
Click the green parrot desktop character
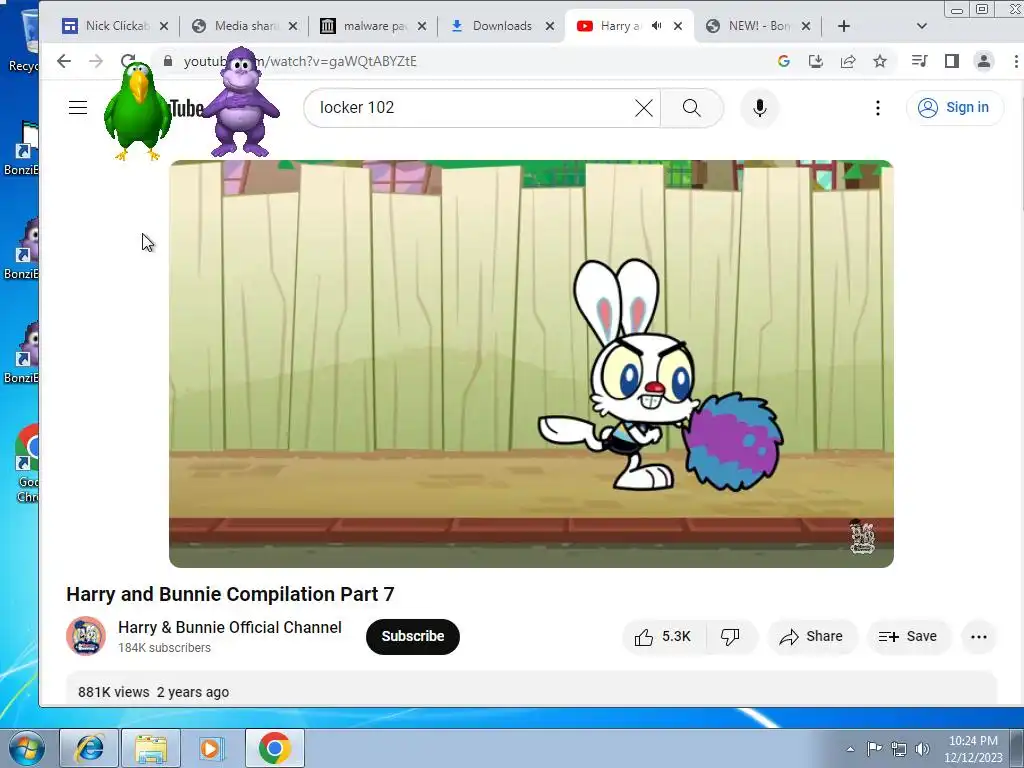point(138,111)
